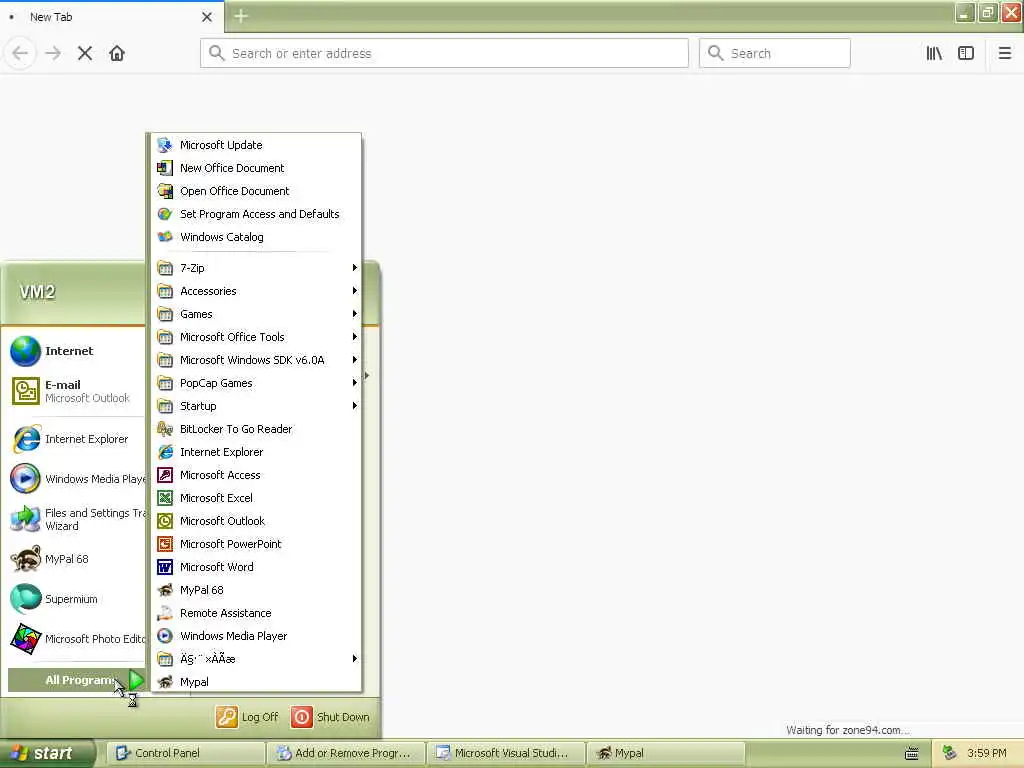Close the New Tab tab
Viewport: 1024px width, 768px height.
coord(207,17)
